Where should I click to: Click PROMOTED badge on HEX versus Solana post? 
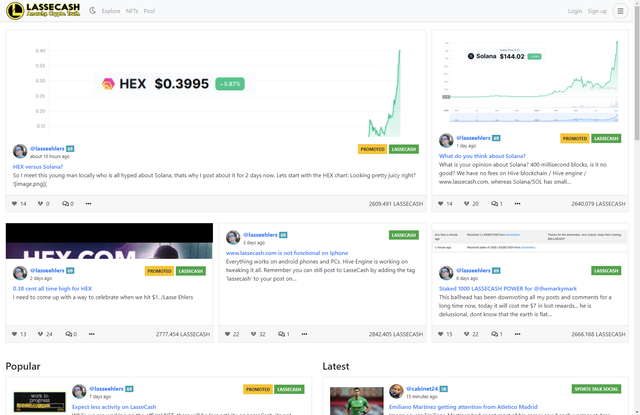tap(372, 149)
